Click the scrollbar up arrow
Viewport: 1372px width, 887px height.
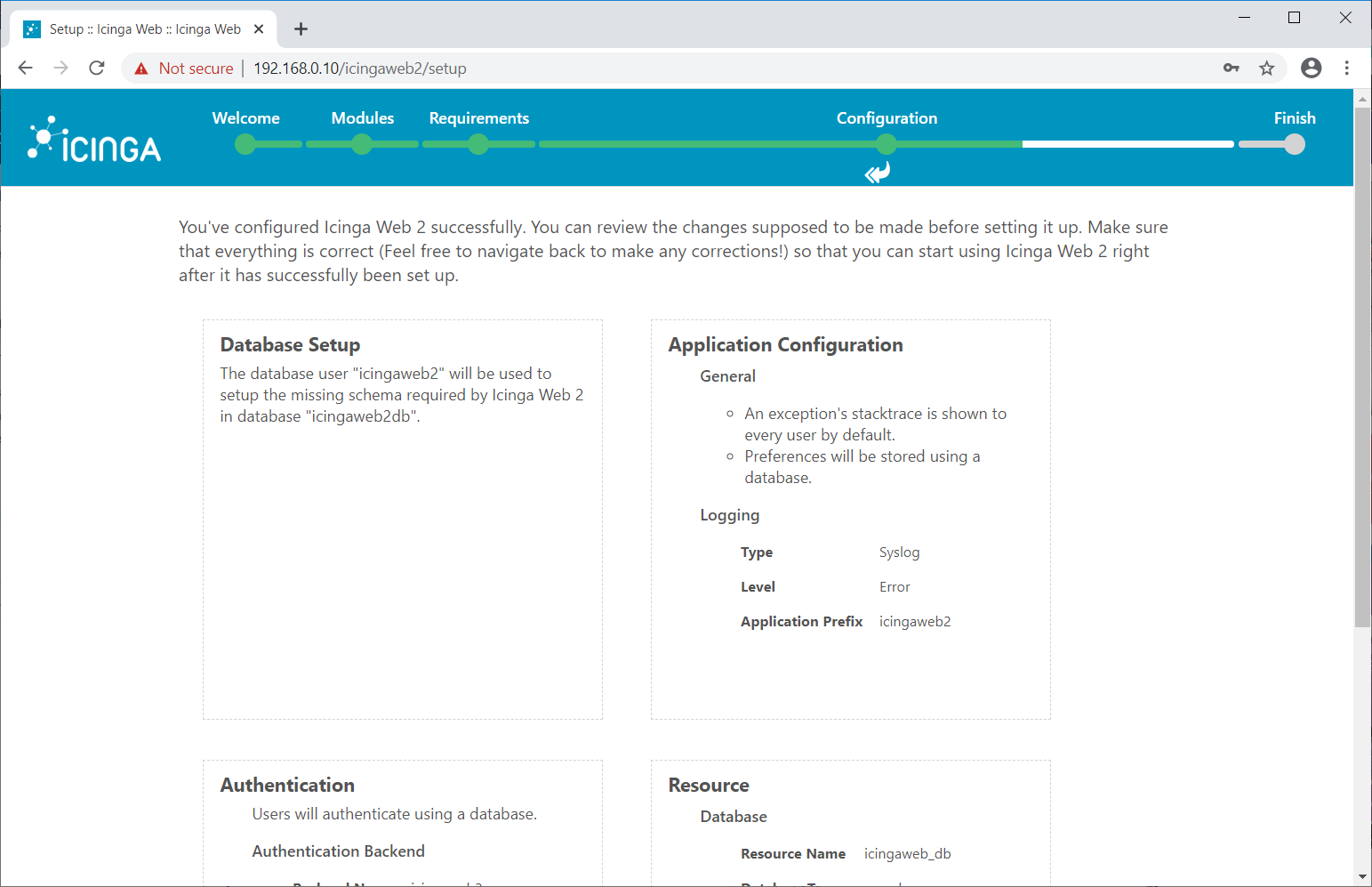tap(1362, 97)
